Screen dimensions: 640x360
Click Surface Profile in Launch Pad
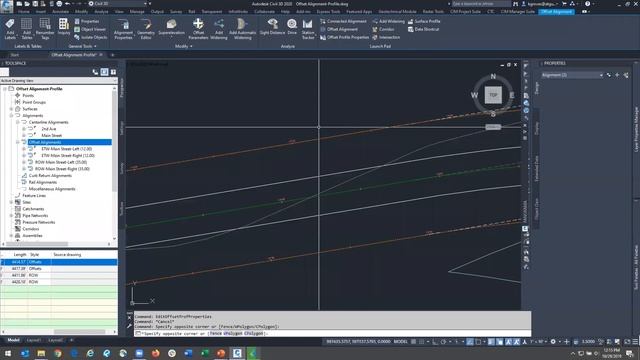click(424, 21)
